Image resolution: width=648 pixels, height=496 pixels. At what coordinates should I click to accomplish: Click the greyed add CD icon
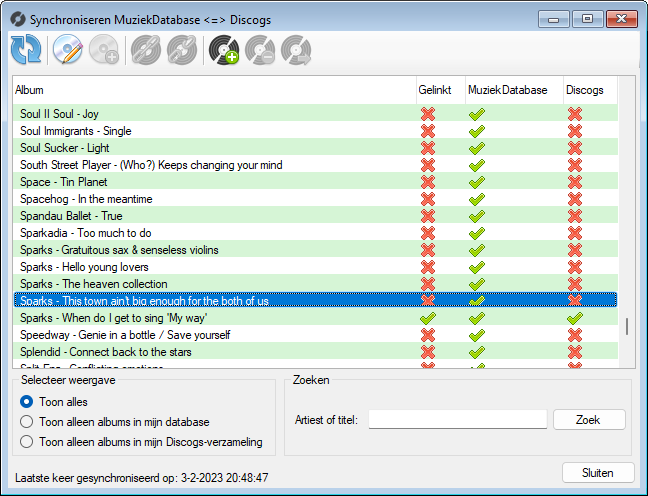[x=104, y=50]
